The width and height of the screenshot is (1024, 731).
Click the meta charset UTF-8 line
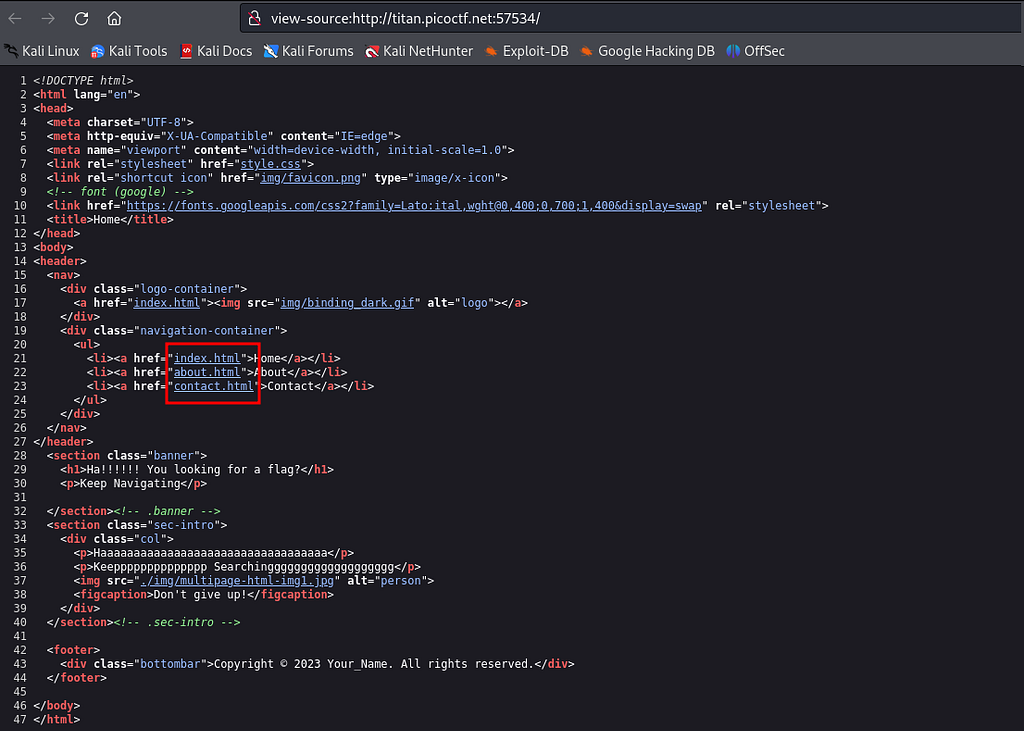[120, 122]
